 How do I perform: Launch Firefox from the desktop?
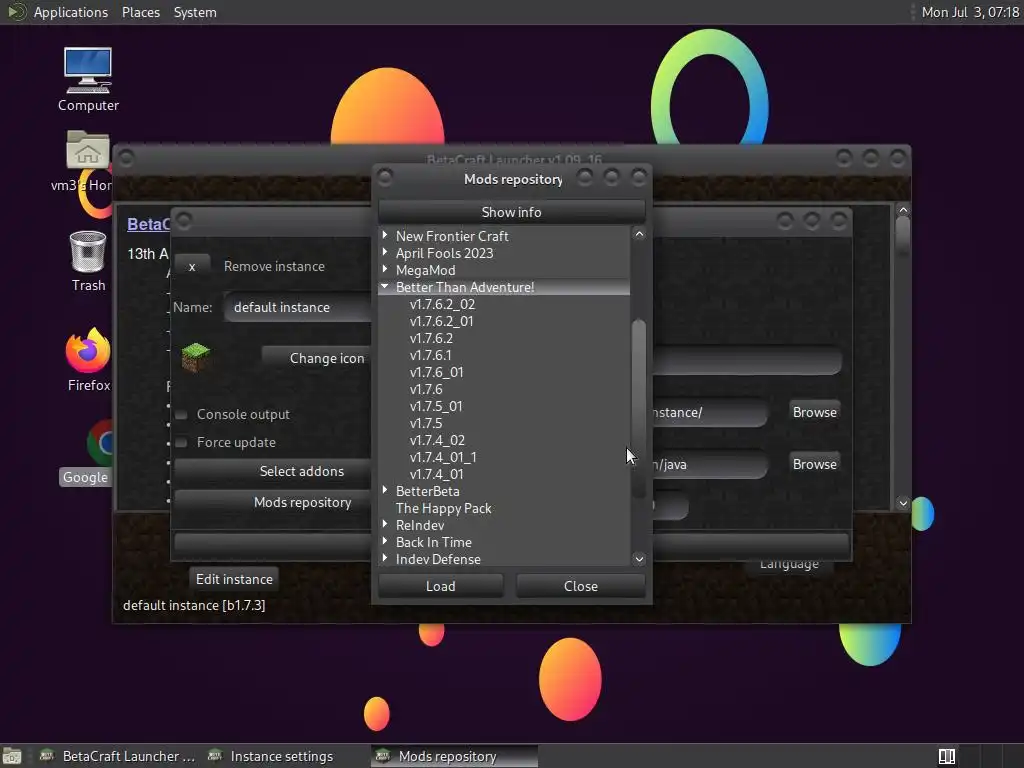88,360
